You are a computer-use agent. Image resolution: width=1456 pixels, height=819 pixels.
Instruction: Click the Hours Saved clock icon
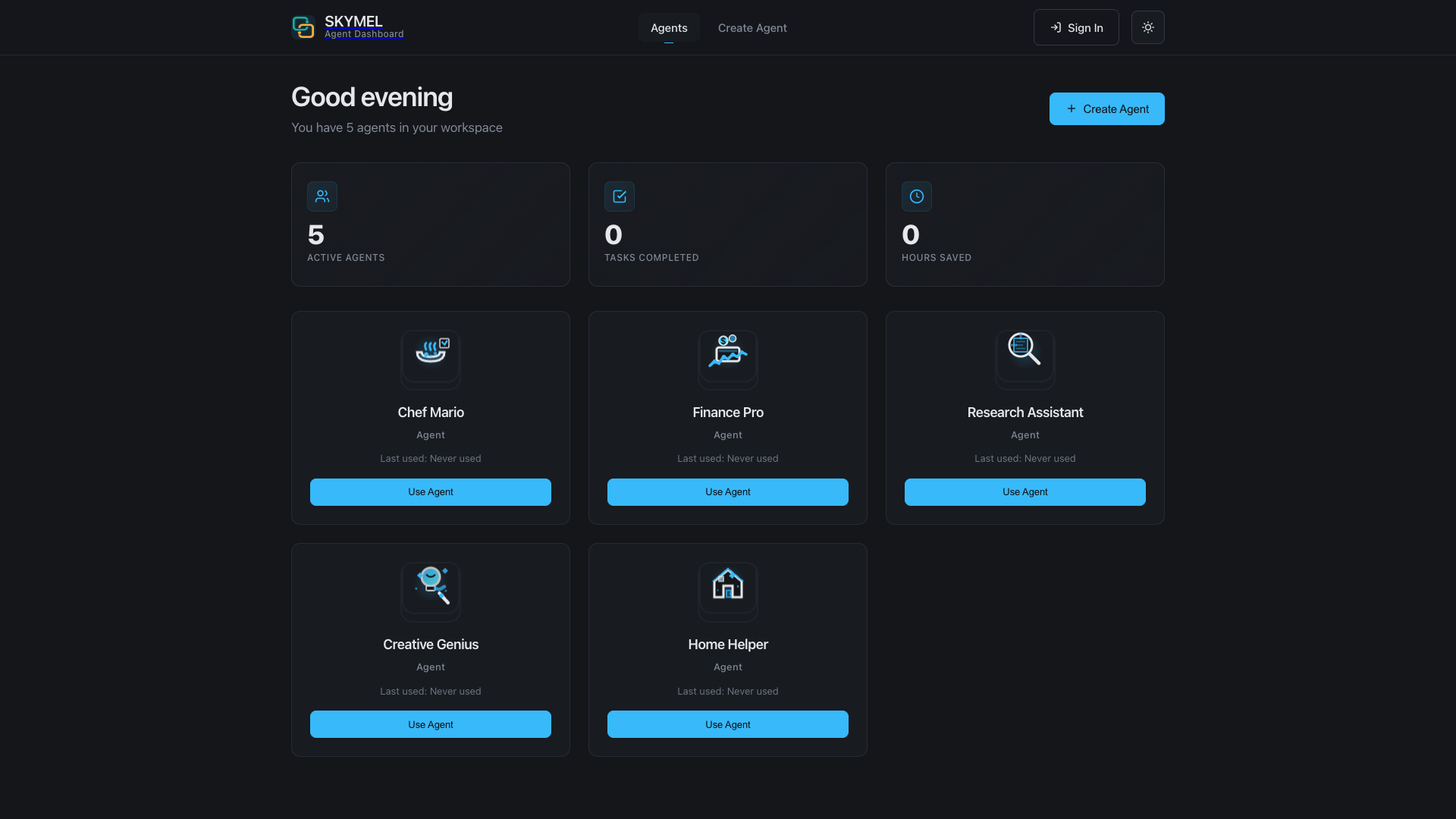coord(917,196)
